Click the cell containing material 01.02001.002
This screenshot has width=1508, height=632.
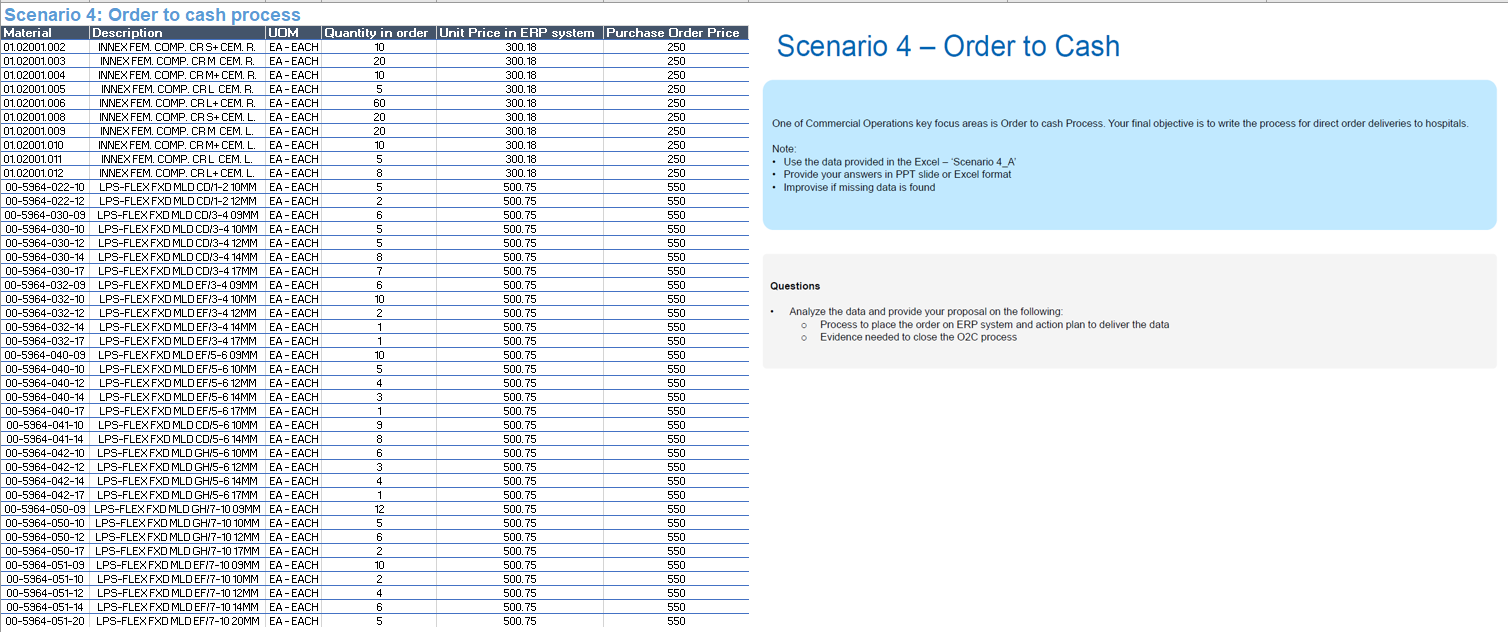44,46
